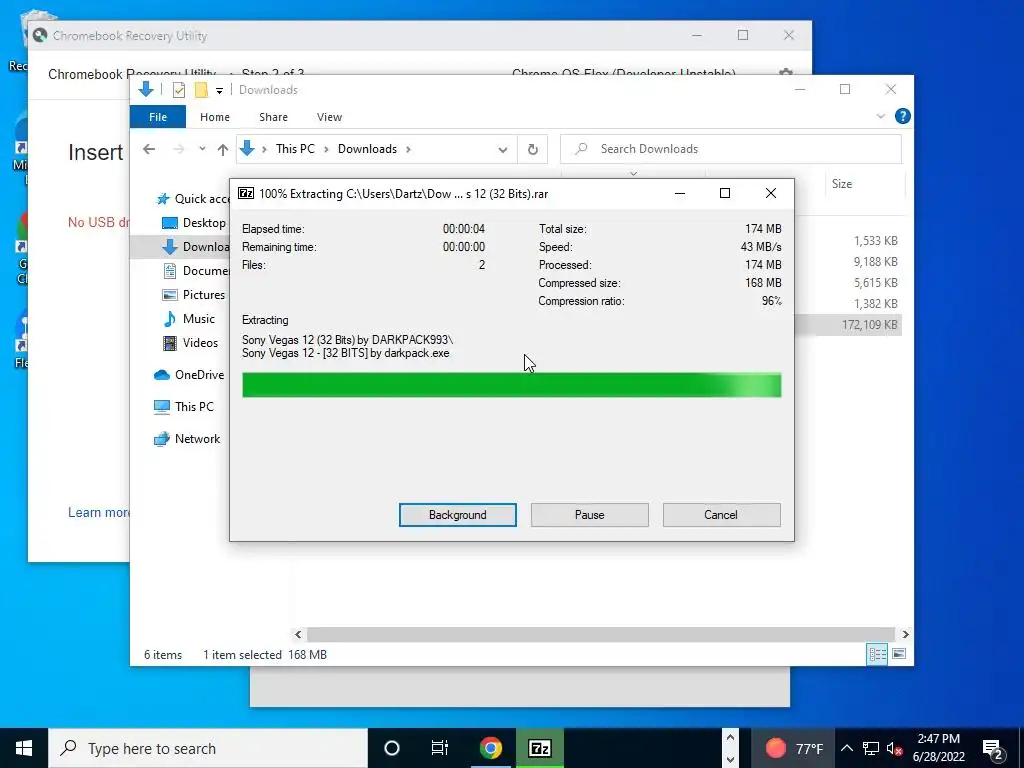Cancel the extraction process
The width and height of the screenshot is (1024, 768).
pyautogui.click(x=721, y=515)
